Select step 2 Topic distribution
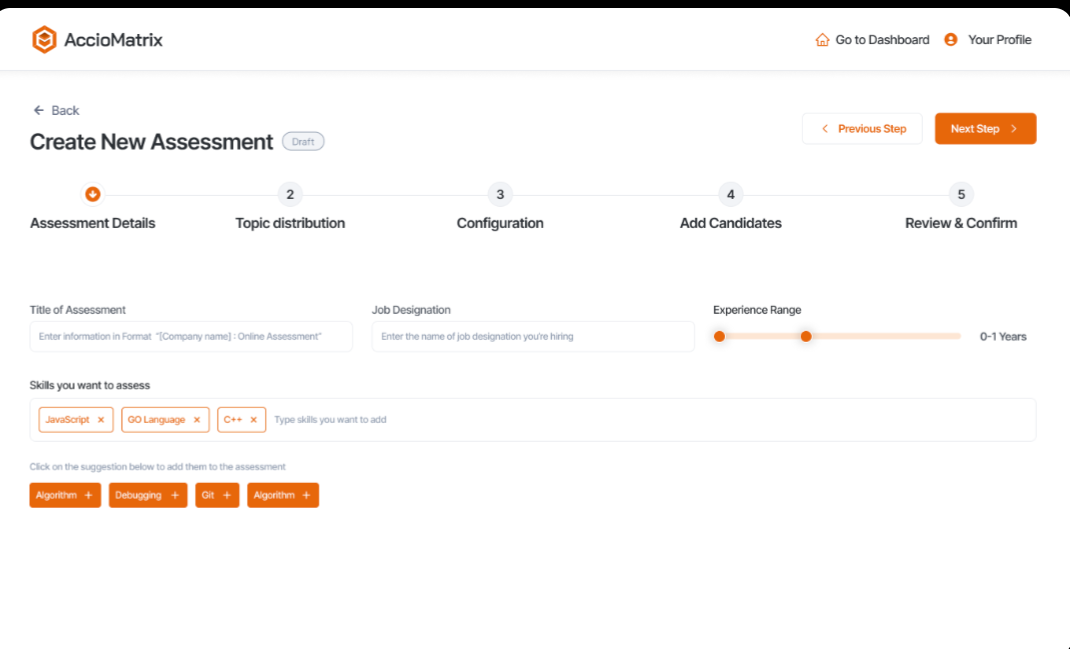The width and height of the screenshot is (1070, 649). 290,194
